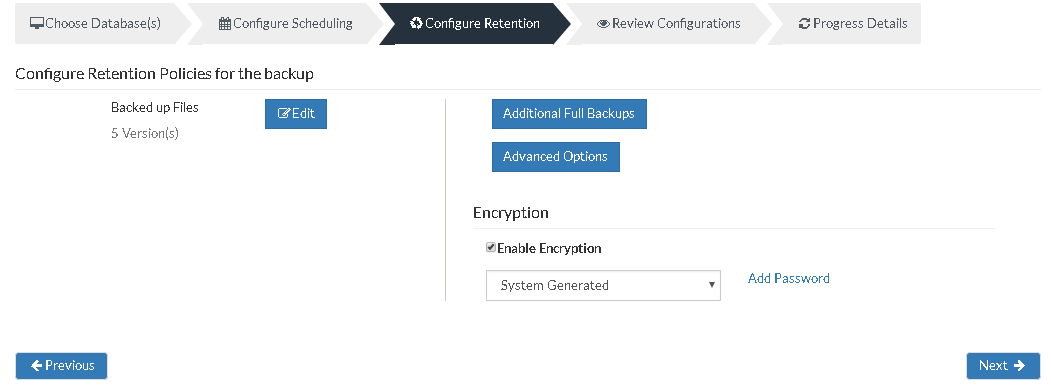Click the eye icon beside Review Configurations

[x=603, y=23]
